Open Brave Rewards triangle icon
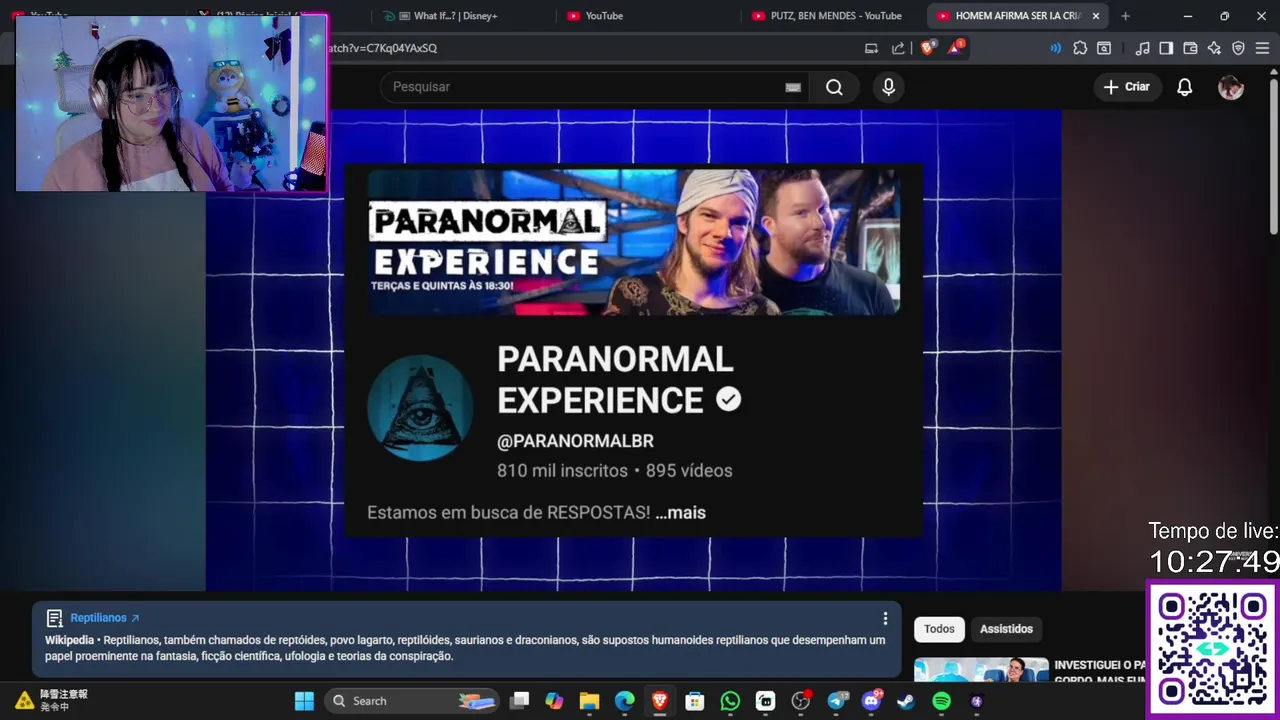 coord(955,47)
